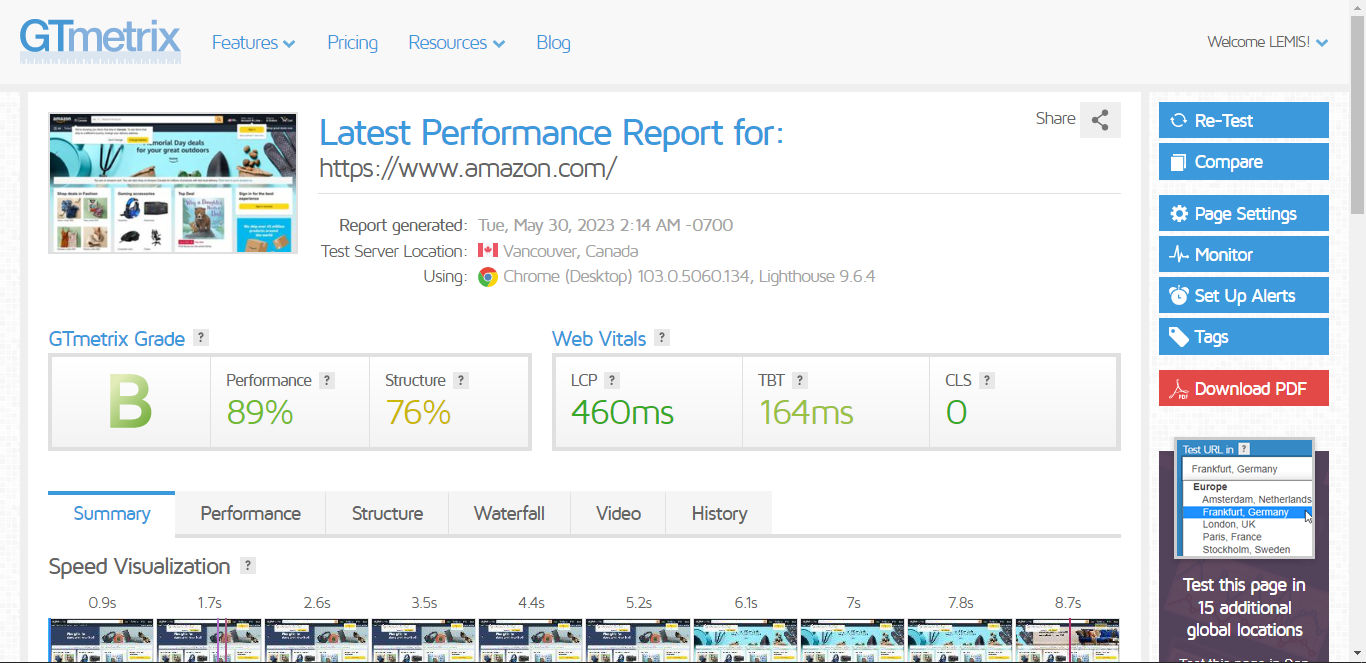Click the Tags label icon
The image size is (1366, 663).
[x=1178, y=337]
